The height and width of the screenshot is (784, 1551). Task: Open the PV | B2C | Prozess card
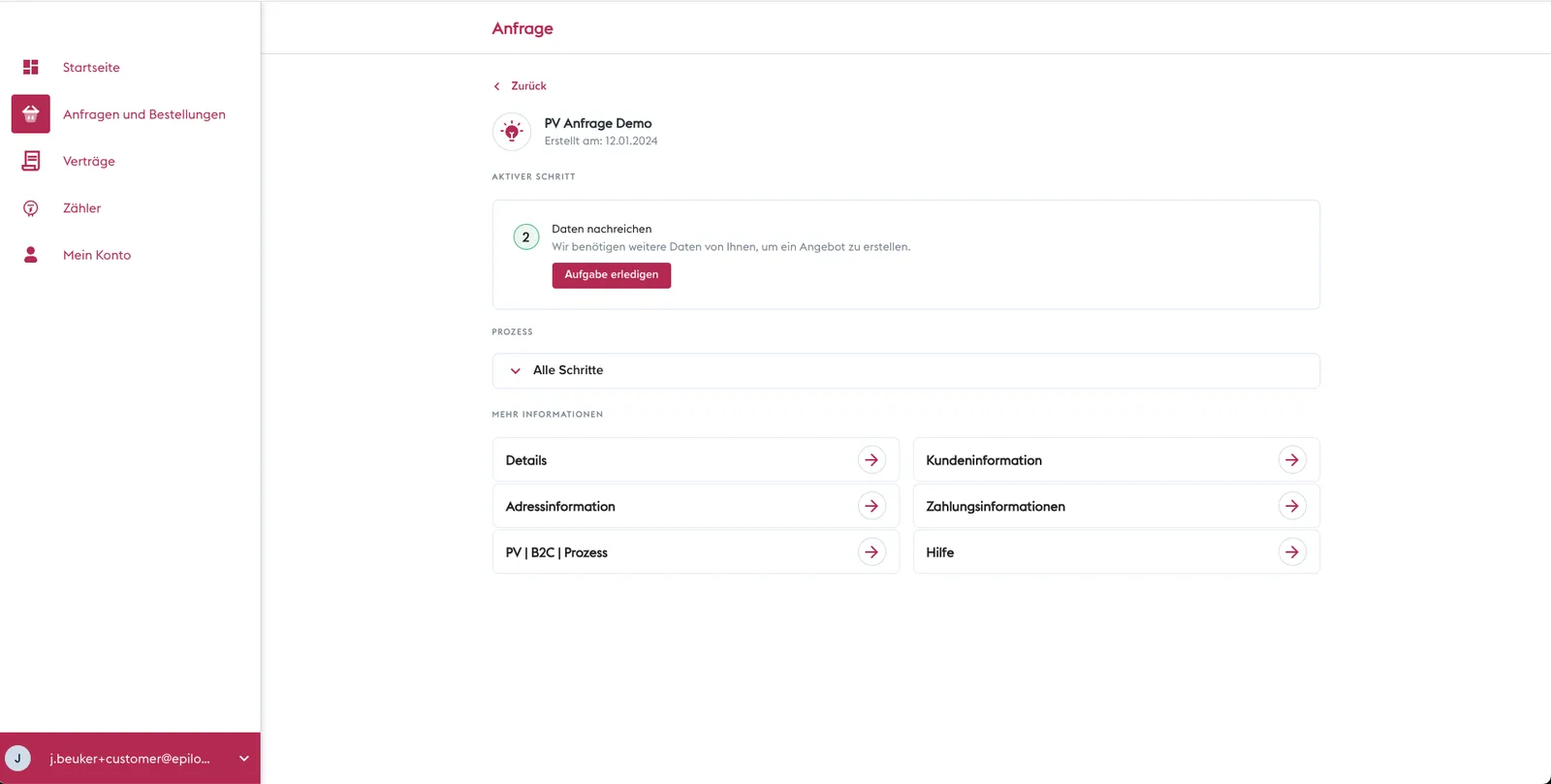(696, 552)
